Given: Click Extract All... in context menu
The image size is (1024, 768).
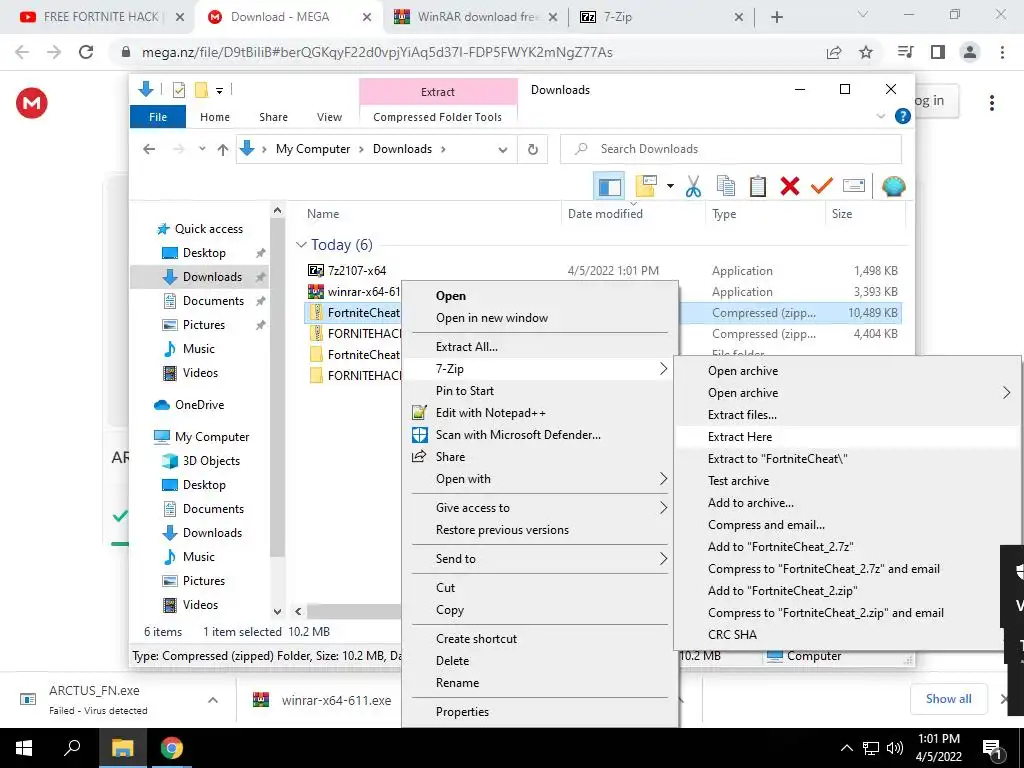Looking at the screenshot, I should 539,347.
